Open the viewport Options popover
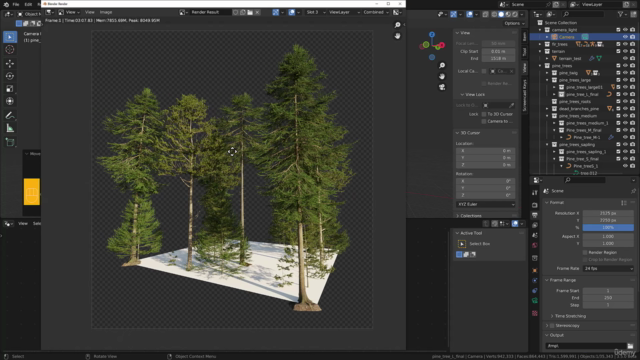 pyautogui.click(x=514, y=23)
